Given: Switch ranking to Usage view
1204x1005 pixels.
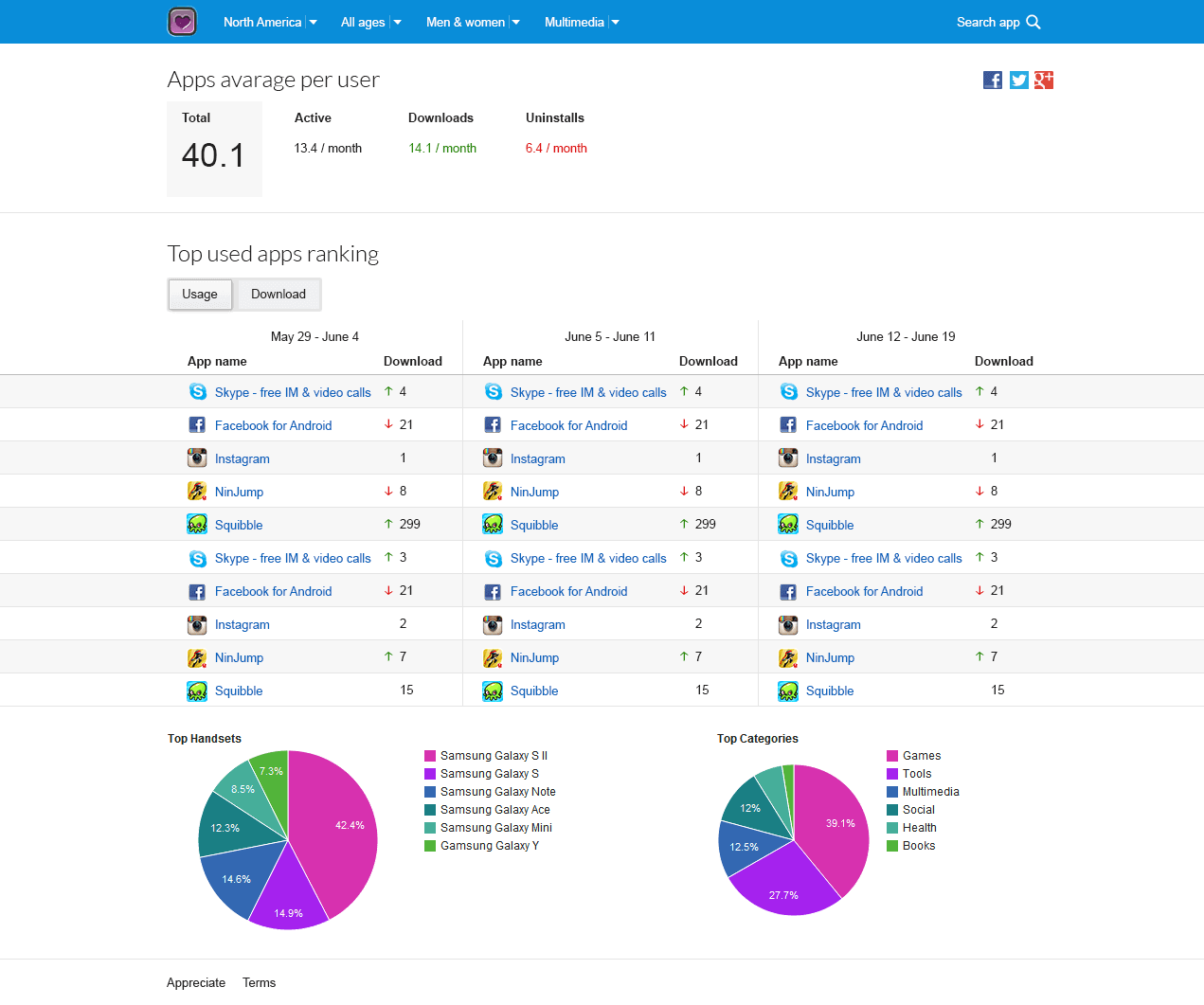Looking at the screenshot, I should pos(200,295).
